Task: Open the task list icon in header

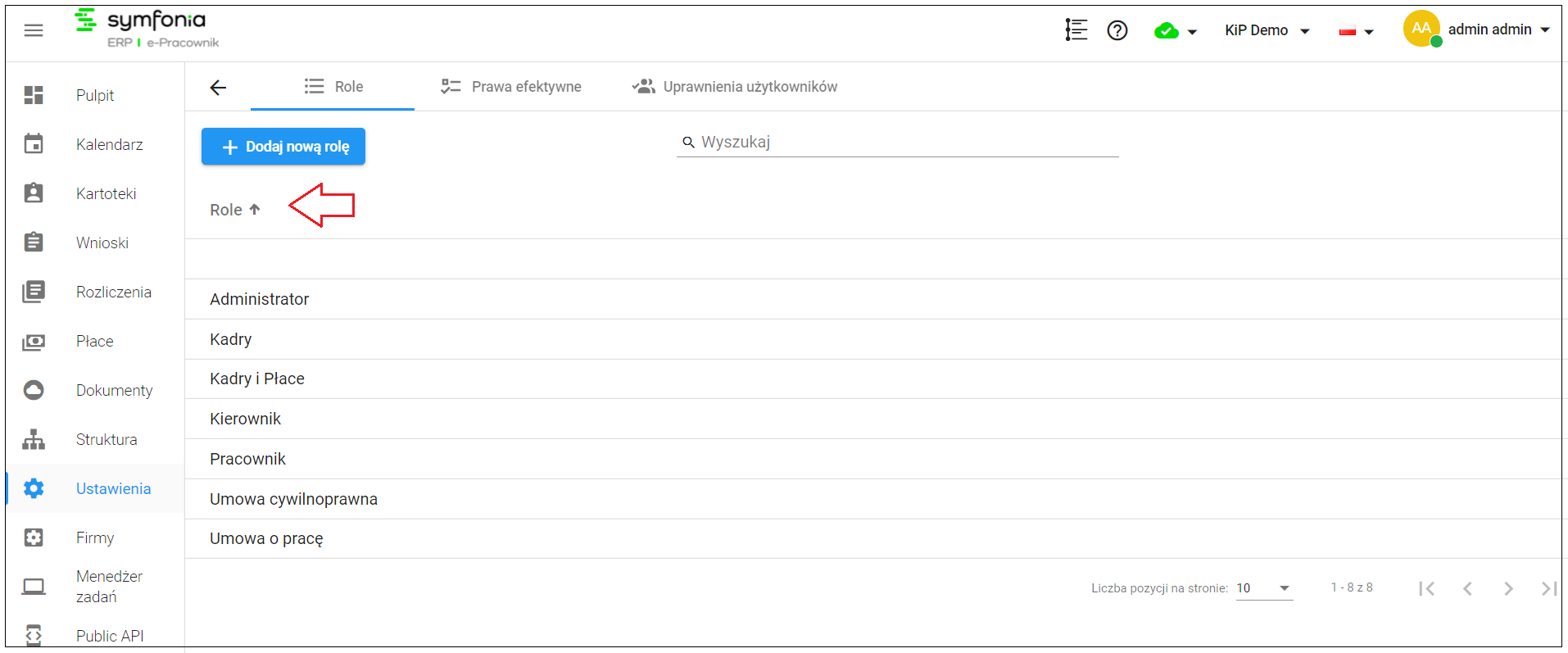Action: tap(1076, 30)
